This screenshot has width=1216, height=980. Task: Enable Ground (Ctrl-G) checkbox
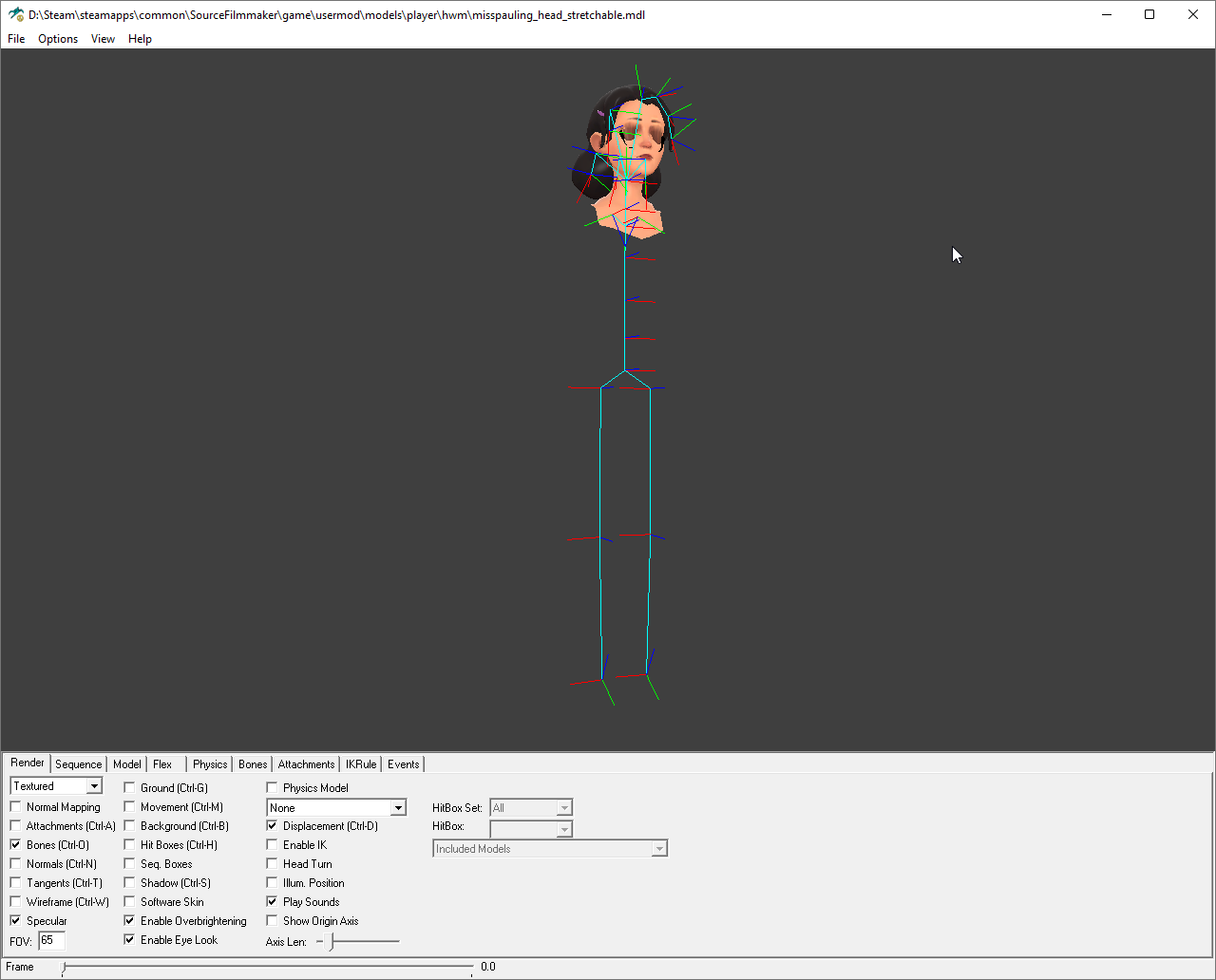(129, 788)
